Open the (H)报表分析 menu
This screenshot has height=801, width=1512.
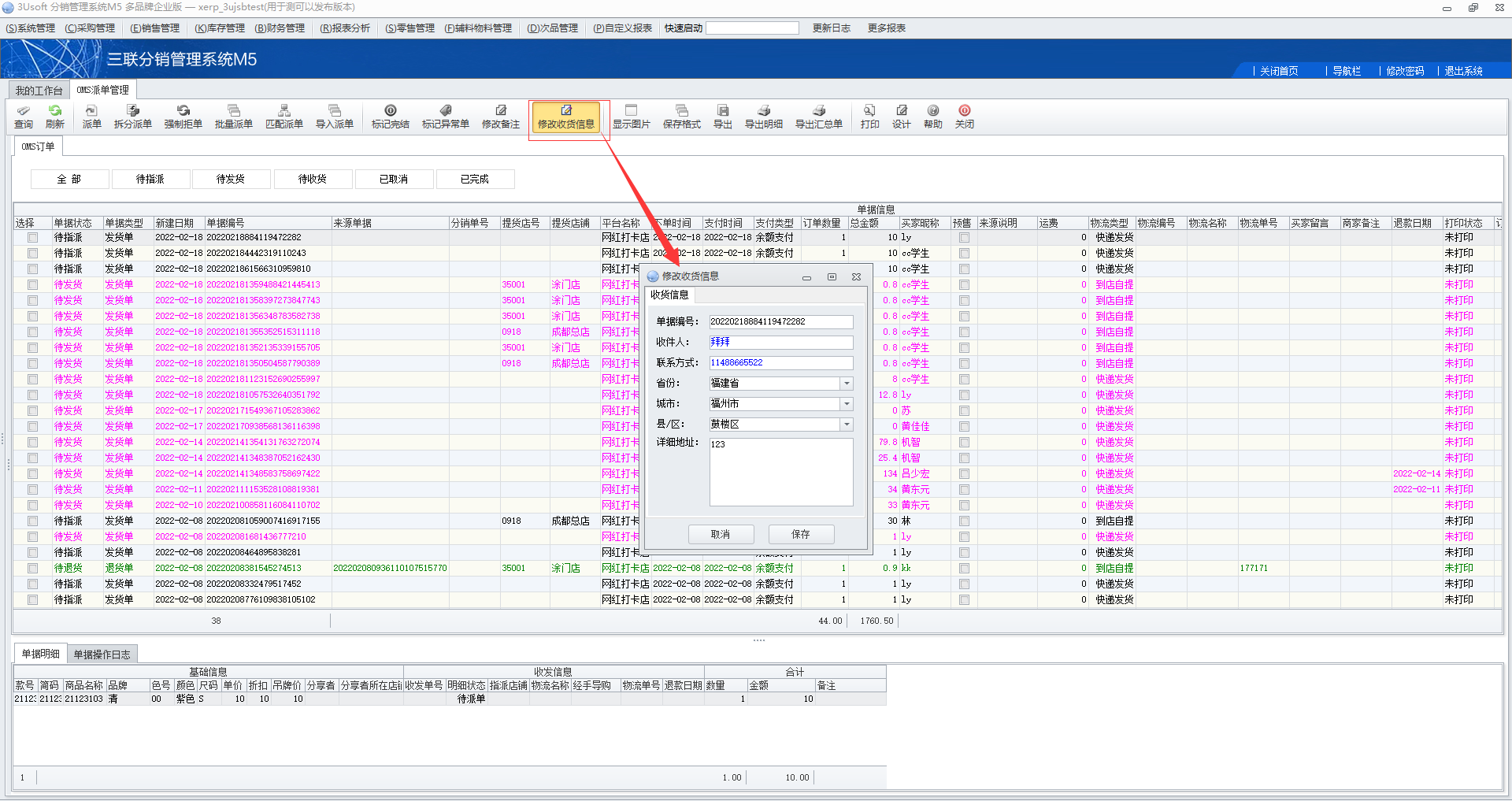click(345, 28)
